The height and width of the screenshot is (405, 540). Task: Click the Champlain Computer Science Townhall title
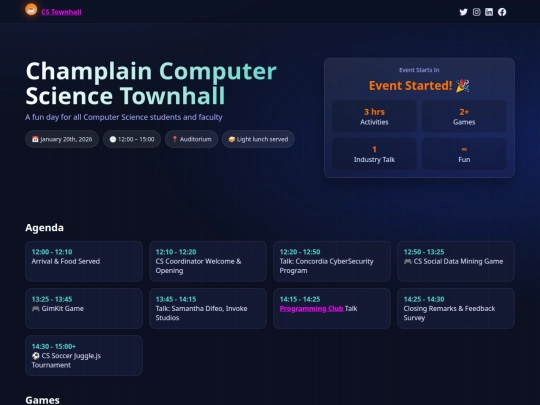(151, 83)
